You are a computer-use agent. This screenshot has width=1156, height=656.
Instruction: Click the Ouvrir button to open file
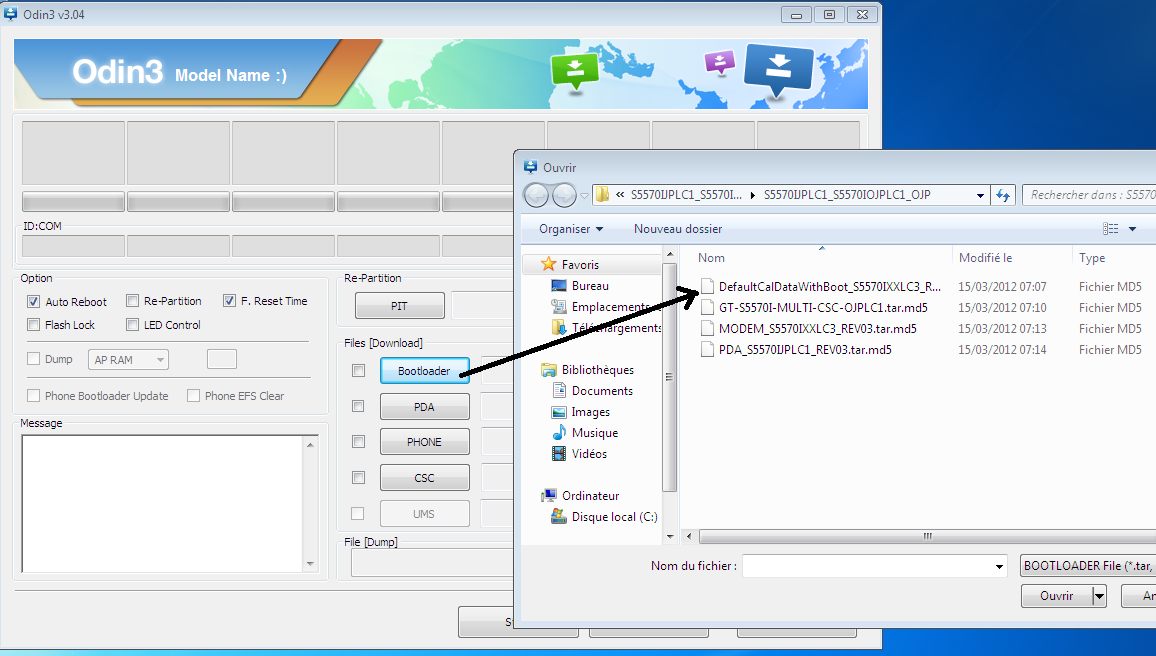click(x=1056, y=596)
